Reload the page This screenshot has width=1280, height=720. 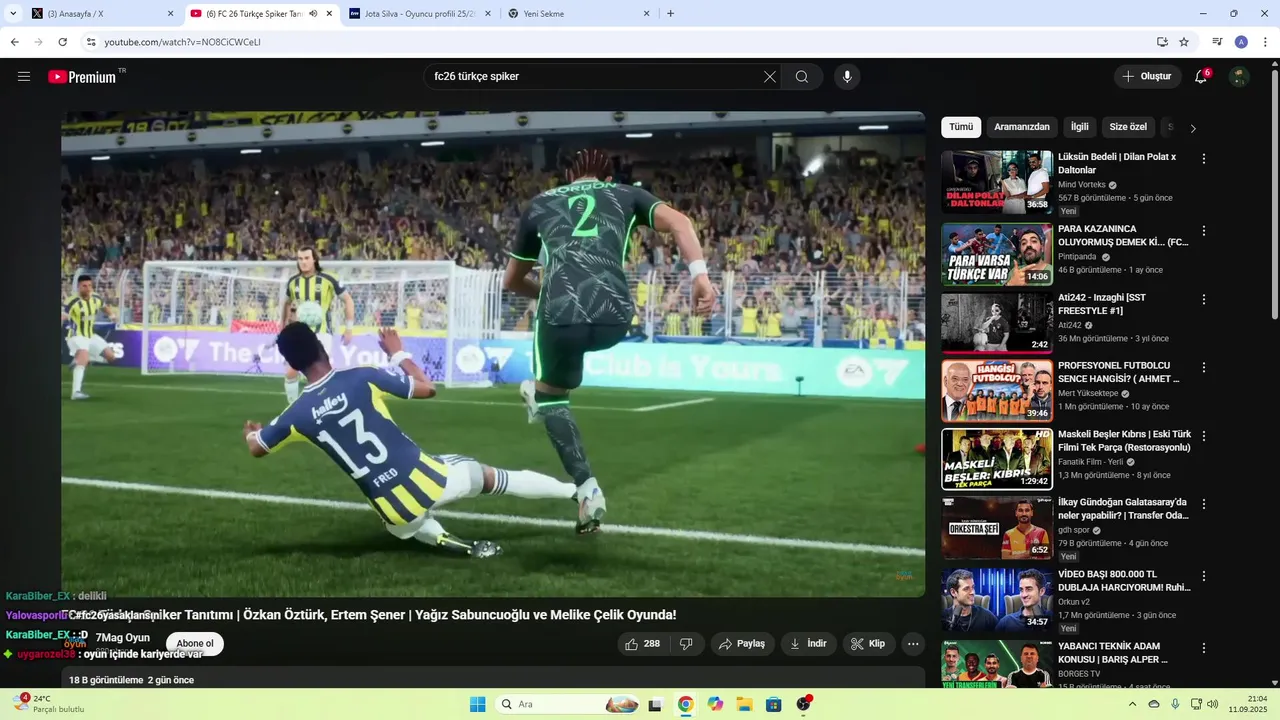coord(62,42)
